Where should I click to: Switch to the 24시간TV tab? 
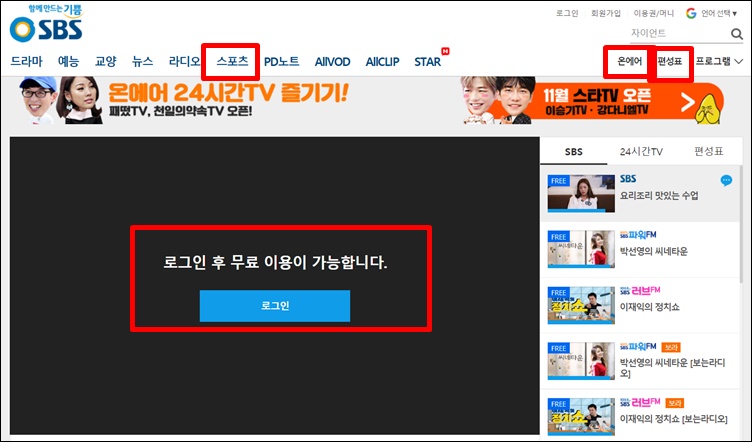point(641,152)
